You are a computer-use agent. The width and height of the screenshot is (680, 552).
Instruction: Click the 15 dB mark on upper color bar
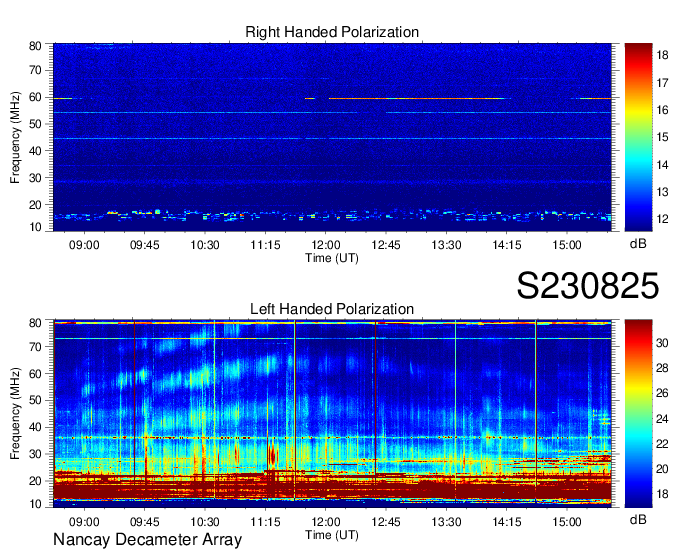pyautogui.click(x=662, y=137)
